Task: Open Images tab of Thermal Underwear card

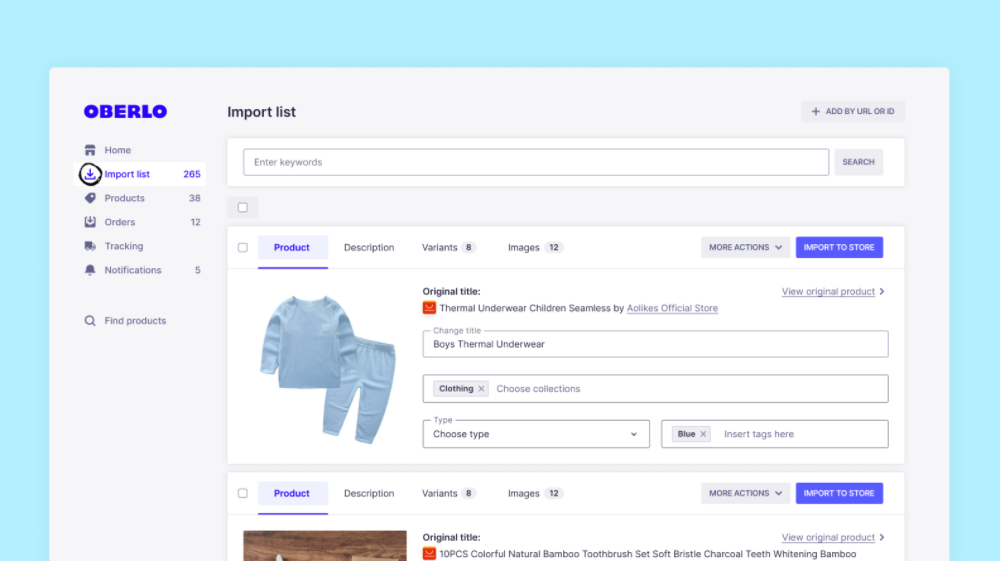Action: tap(534, 247)
